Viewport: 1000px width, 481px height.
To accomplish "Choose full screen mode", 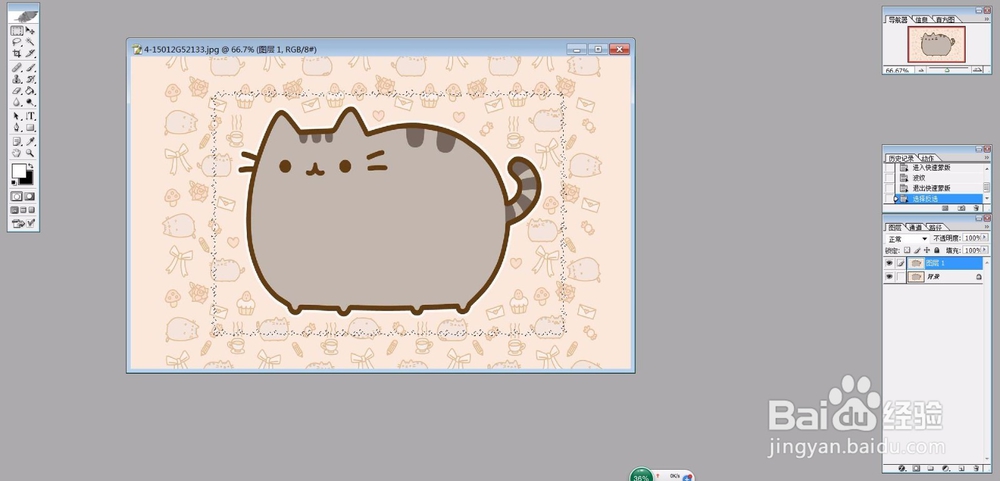I will [x=32, y=210].
